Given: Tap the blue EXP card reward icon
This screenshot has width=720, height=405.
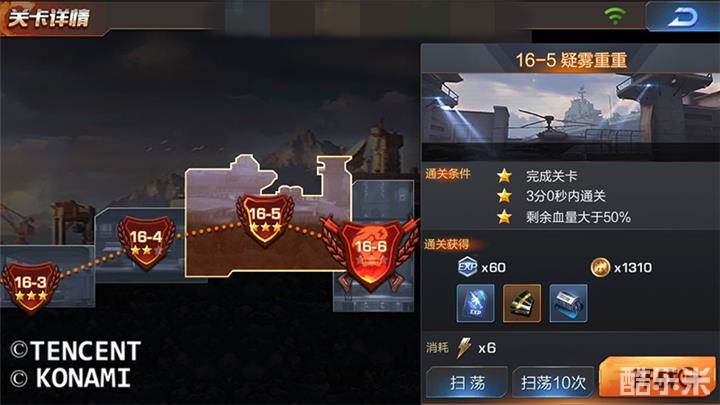Looking at the screenshot, I should (475, 303).
